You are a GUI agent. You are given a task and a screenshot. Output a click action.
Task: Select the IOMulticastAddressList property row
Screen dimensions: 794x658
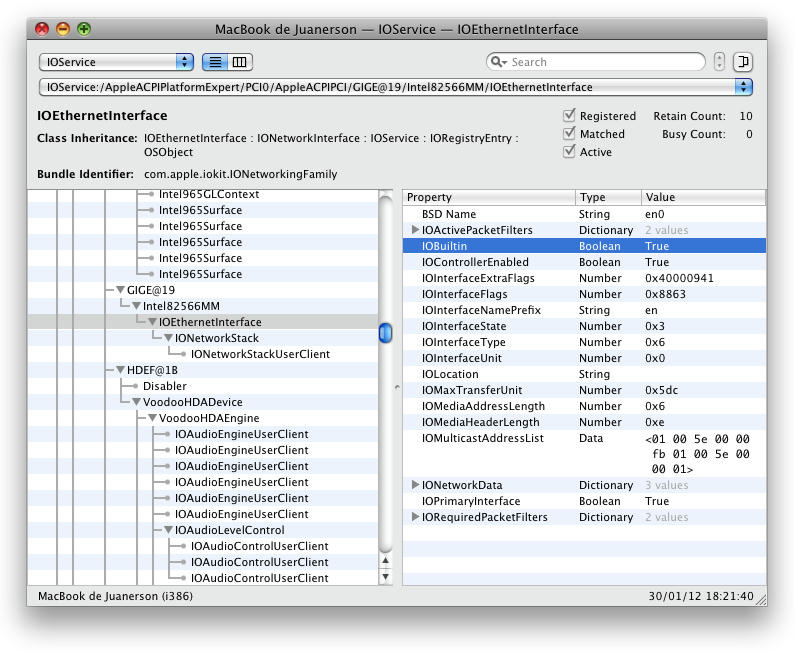tap(584, 453)
